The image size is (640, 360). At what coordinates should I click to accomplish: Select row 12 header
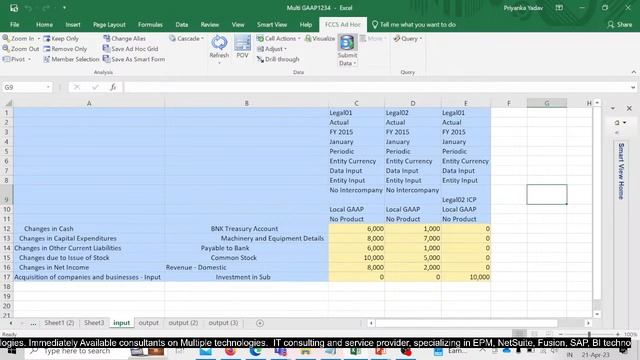pyautogui.click(x=7, y=229)
